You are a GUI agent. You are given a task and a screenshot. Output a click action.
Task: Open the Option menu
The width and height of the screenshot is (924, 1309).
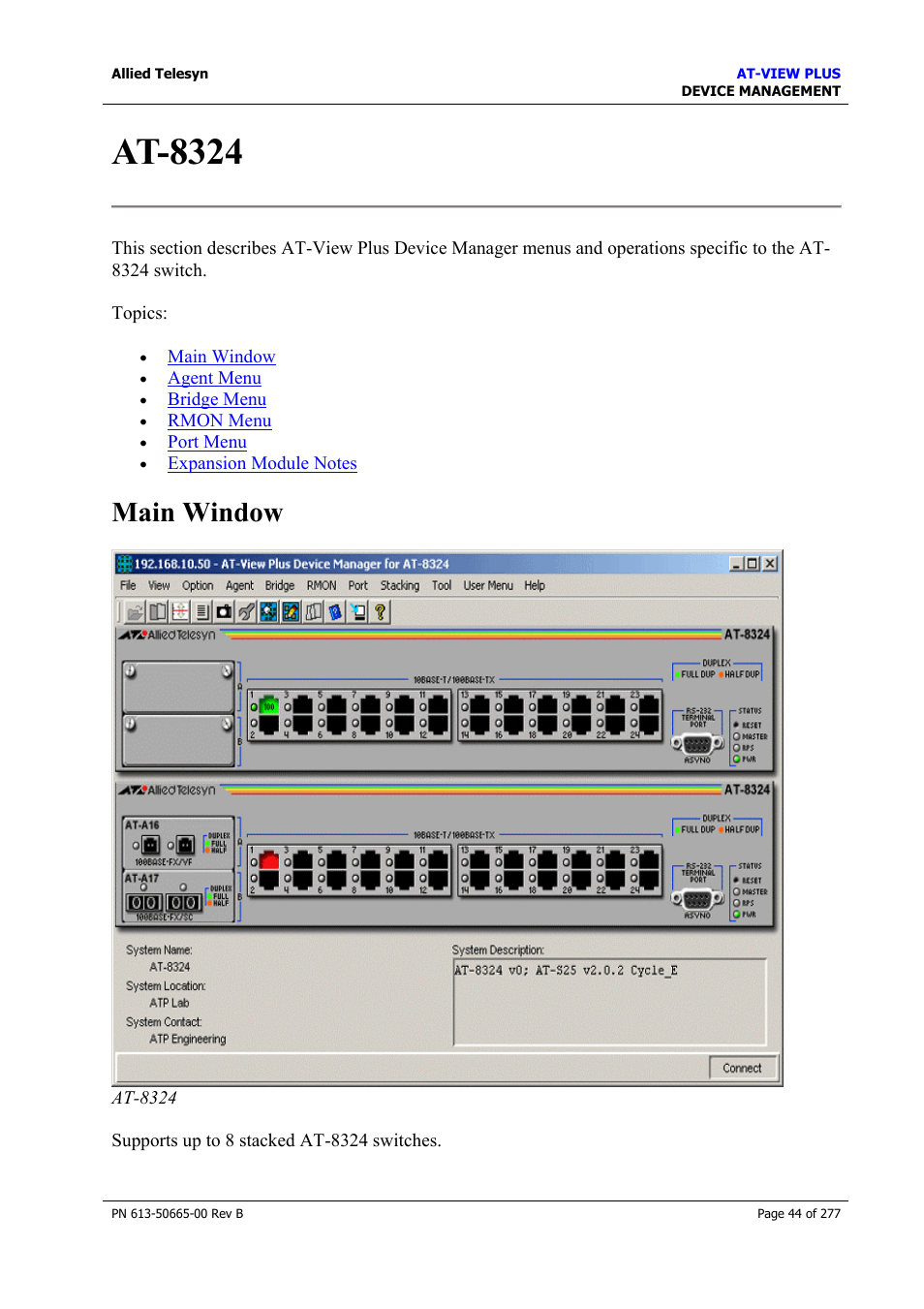(198, 586)
